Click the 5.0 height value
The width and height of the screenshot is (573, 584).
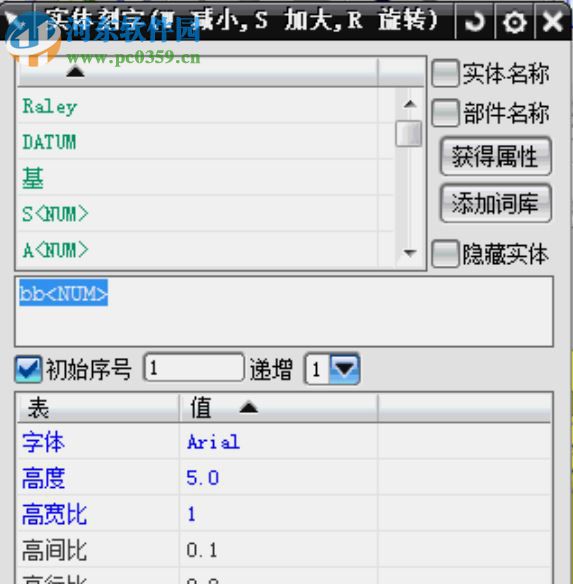point(202,477)
